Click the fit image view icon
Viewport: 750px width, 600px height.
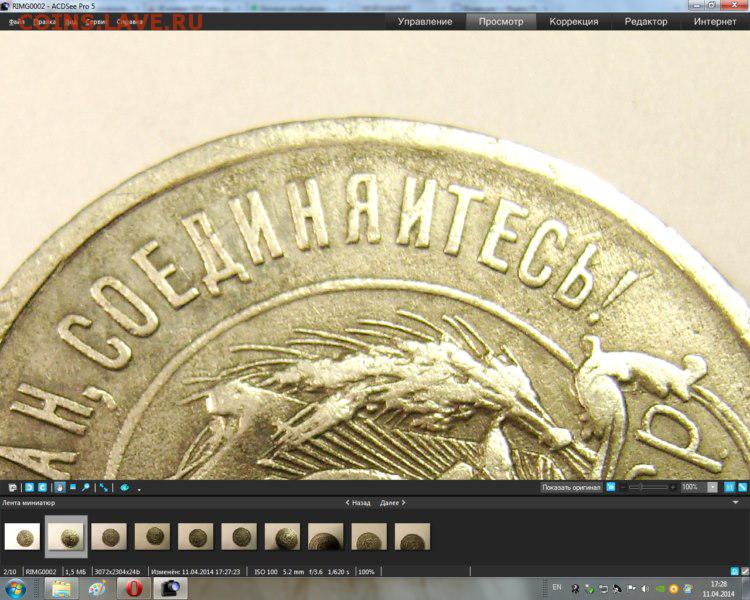(x=742, y=487)
